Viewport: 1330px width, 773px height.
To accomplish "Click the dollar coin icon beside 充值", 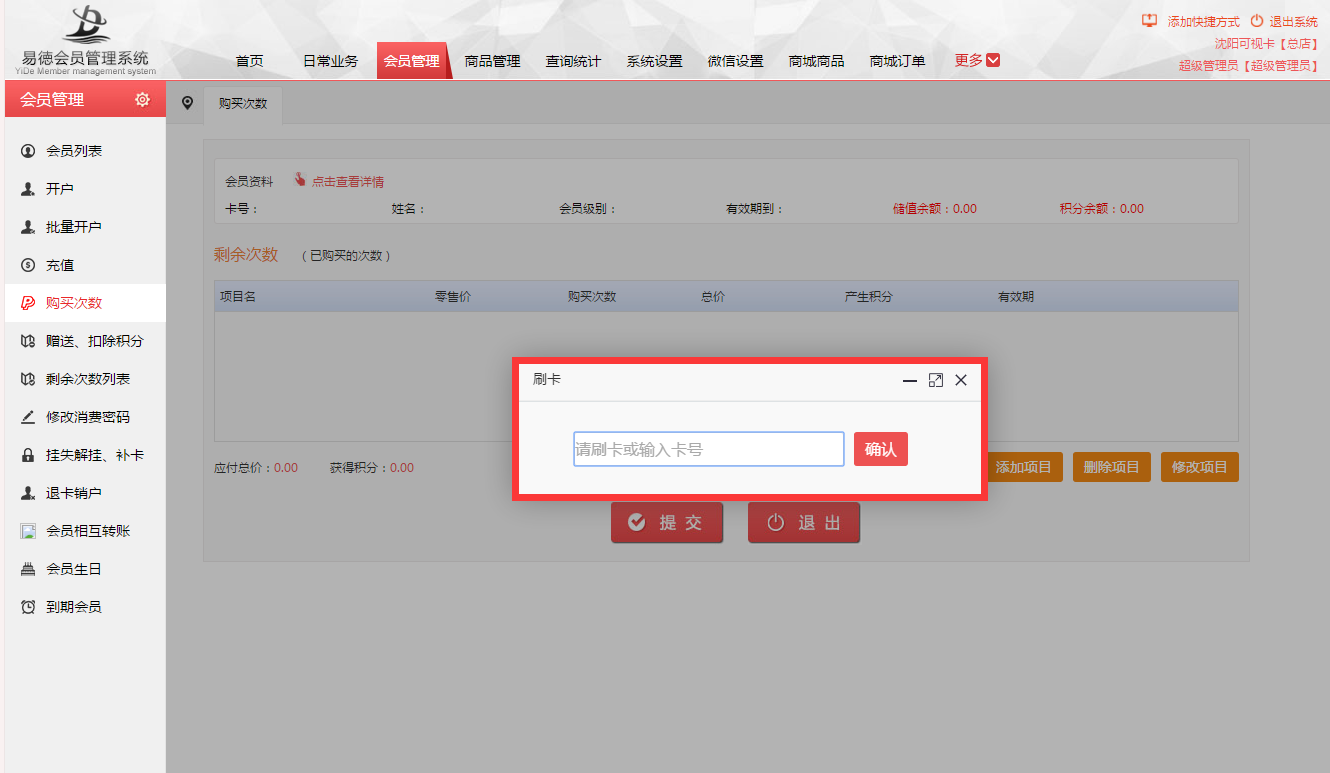I will (x=28, y=265).
